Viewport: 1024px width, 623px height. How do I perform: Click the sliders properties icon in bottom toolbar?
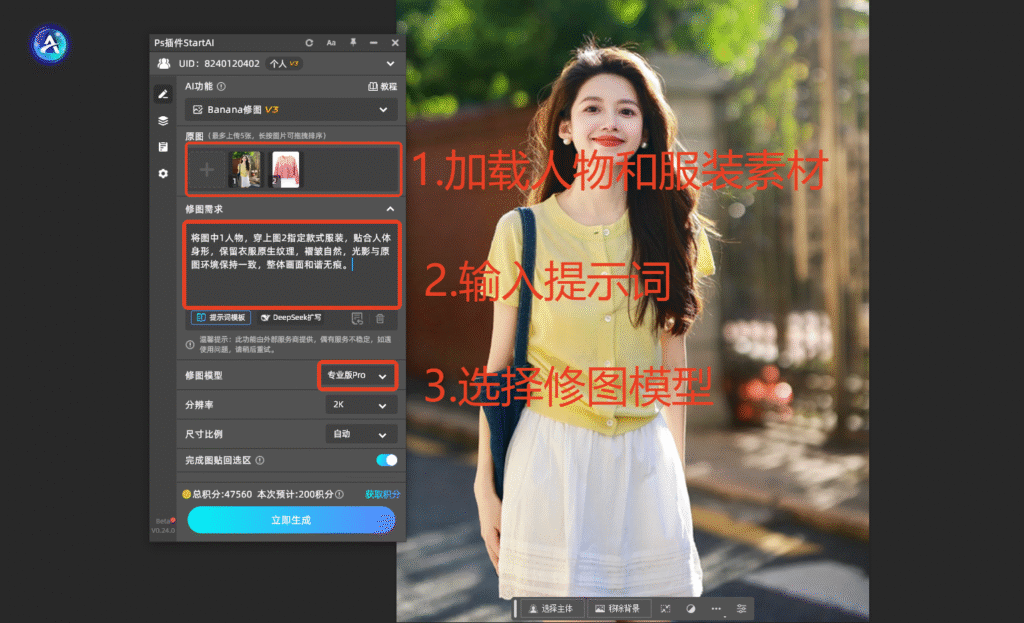click(741, 608)
